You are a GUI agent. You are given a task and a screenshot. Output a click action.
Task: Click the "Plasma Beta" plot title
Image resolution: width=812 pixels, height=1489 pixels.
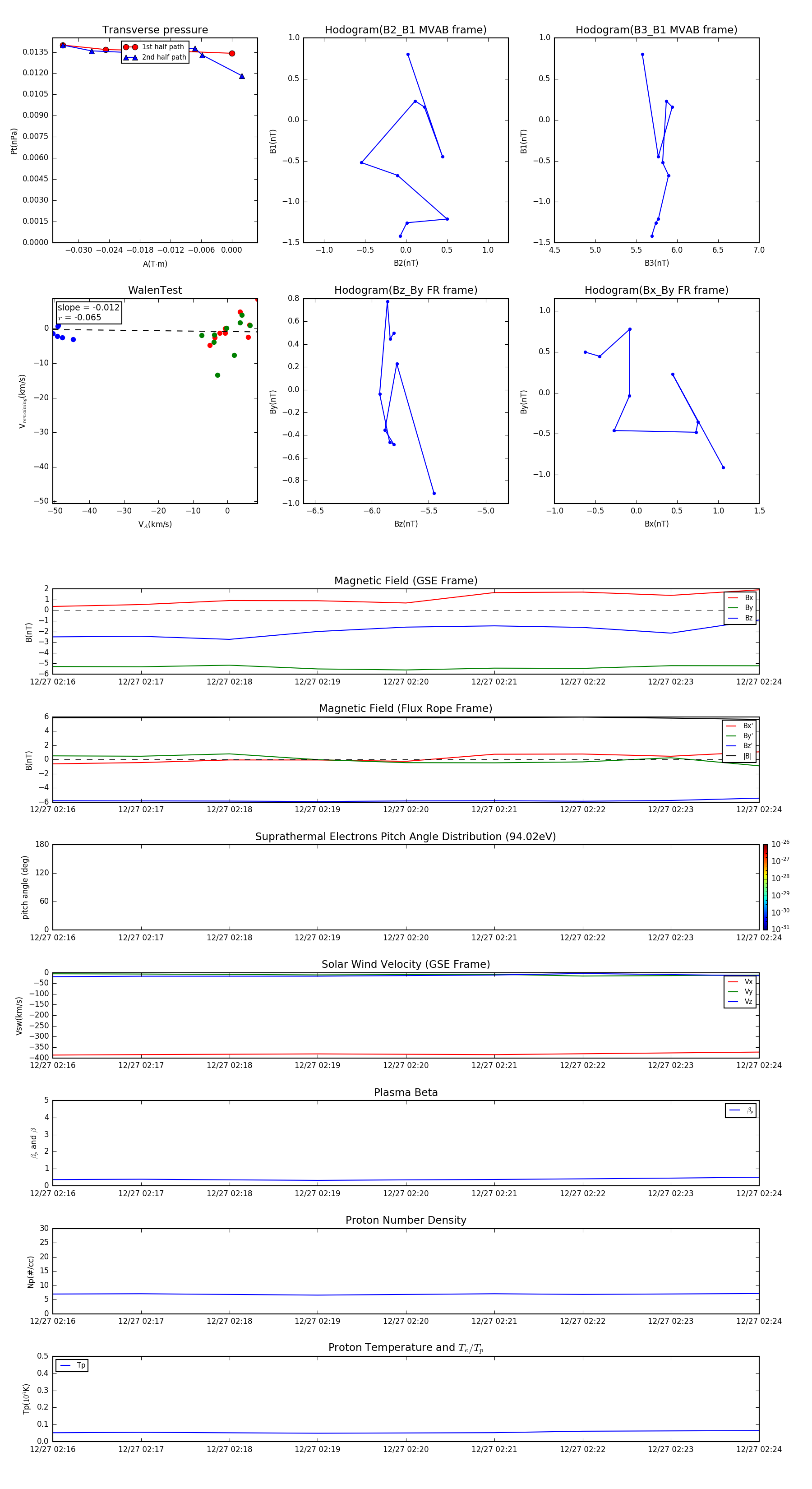coord(406,1093)
